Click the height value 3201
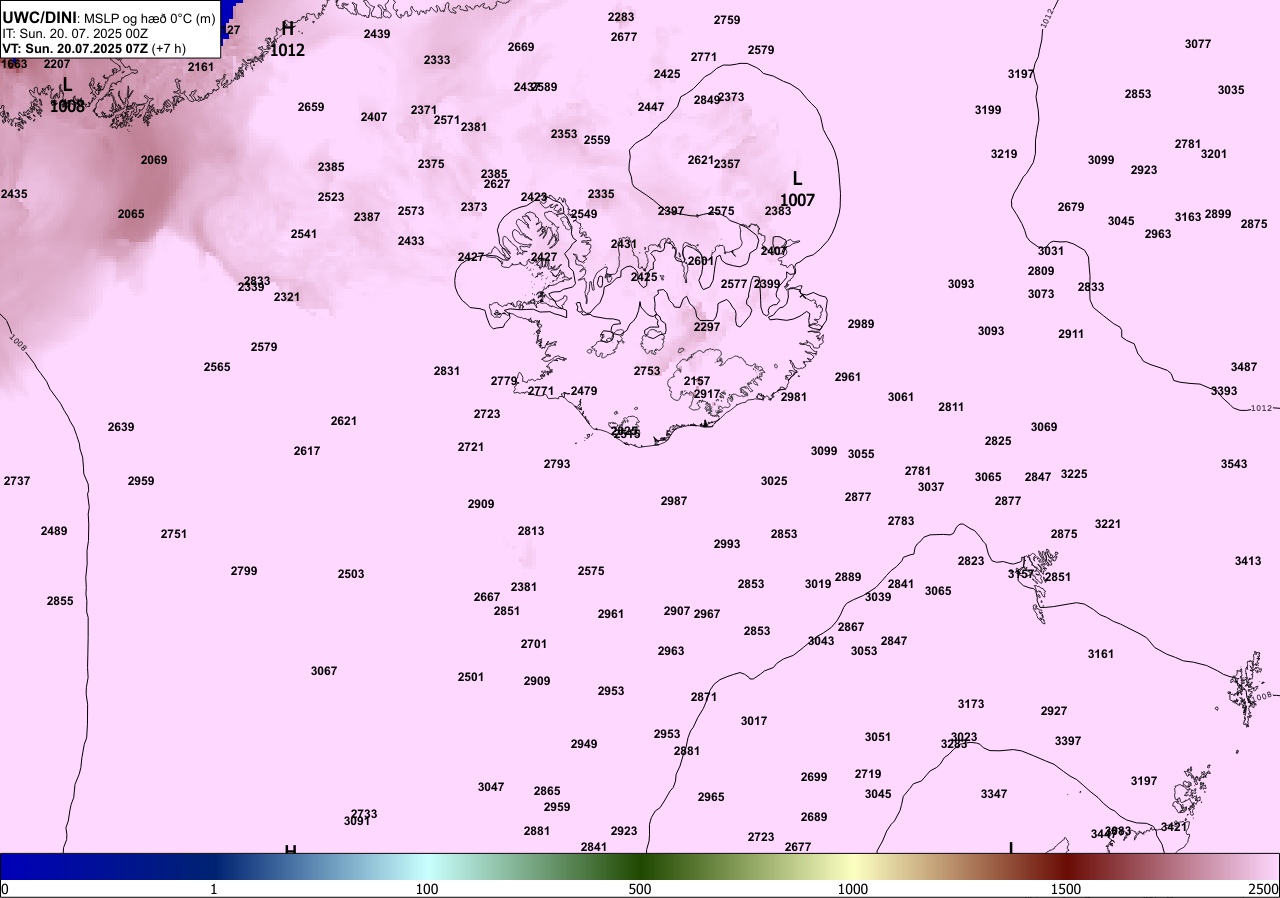 click(x=1214, y=154)
